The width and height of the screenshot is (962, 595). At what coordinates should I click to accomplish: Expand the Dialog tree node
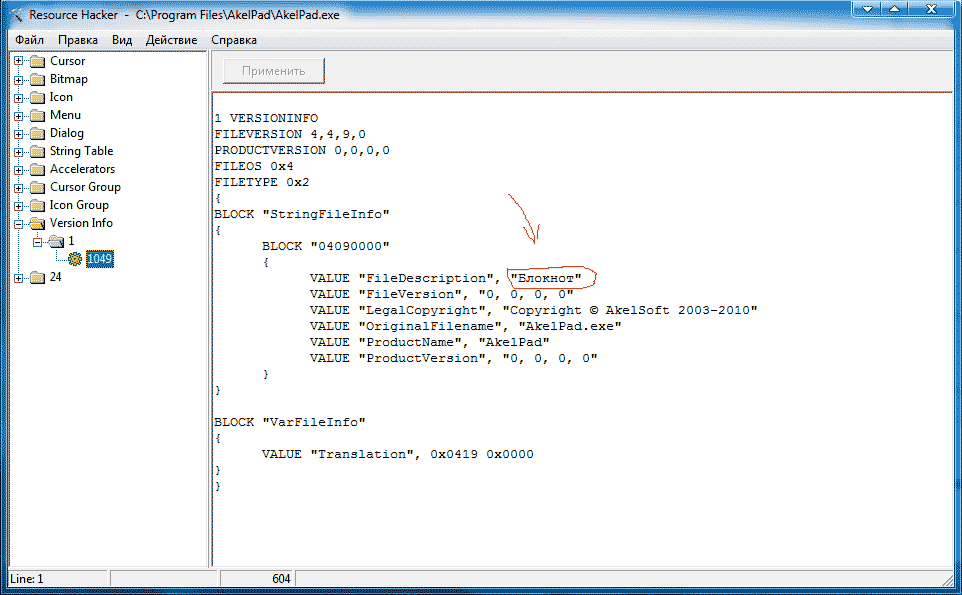tap(18, 134)
